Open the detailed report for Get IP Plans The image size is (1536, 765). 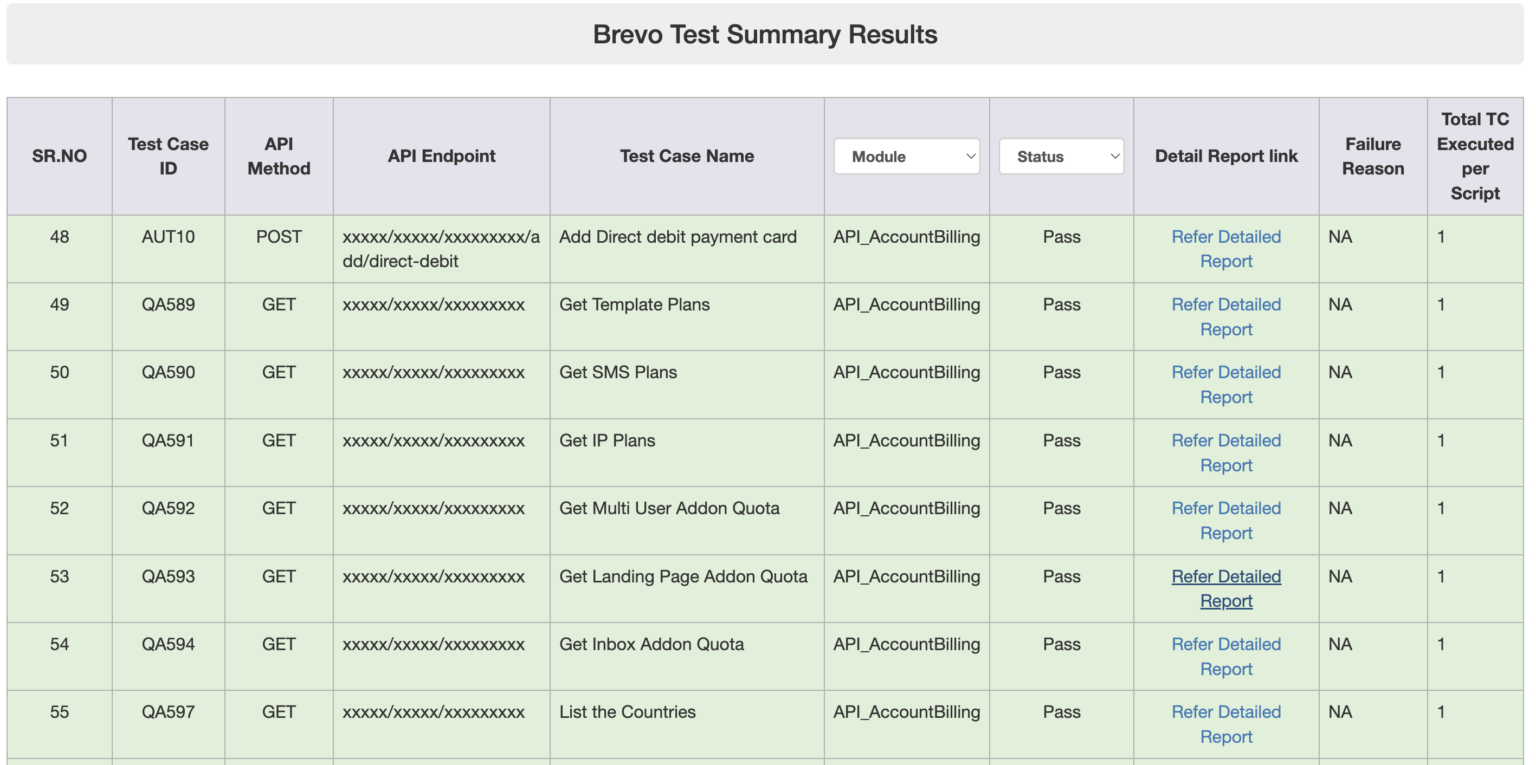pos(1226,452)
